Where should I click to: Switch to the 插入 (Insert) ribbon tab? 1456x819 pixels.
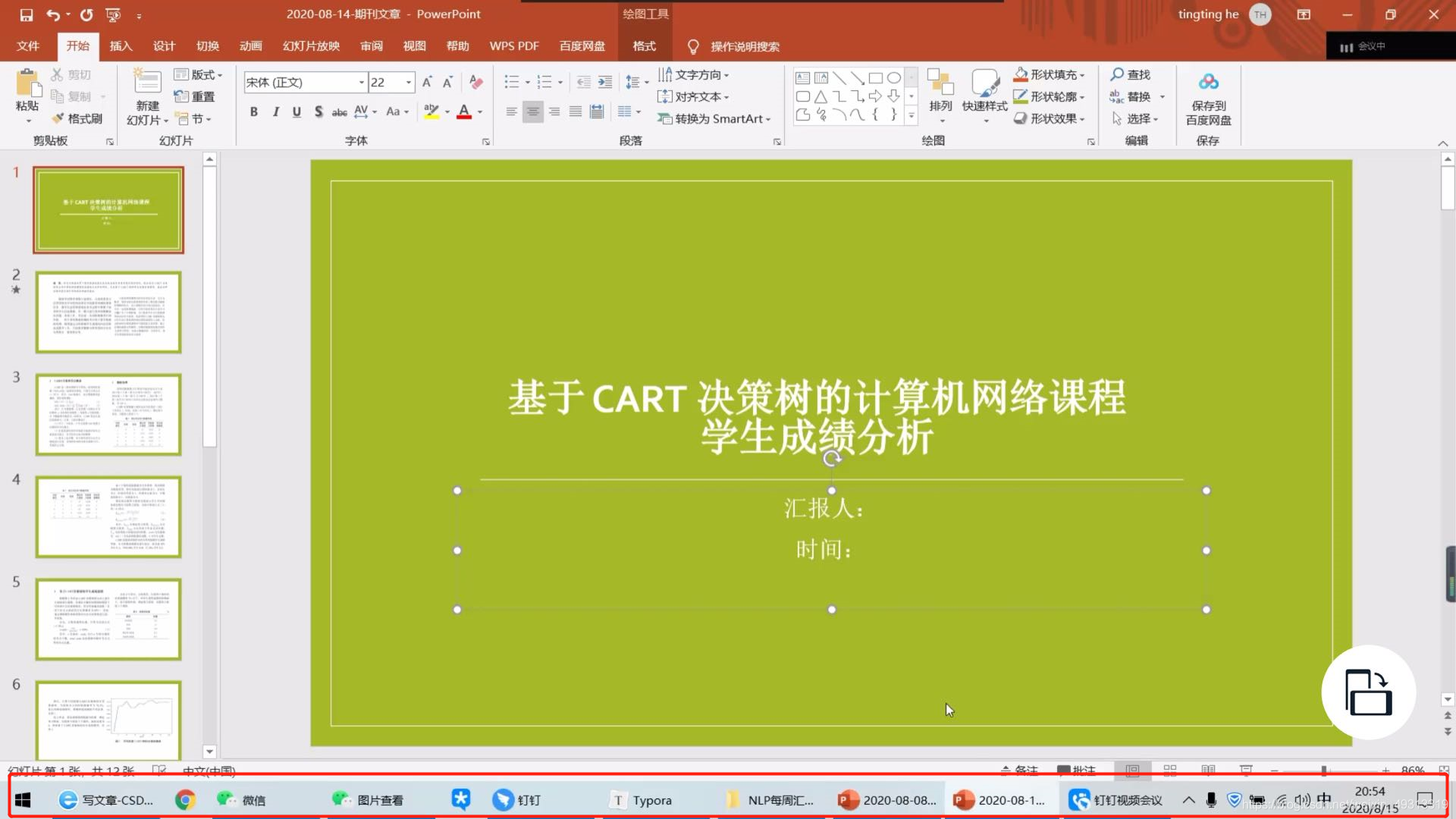[121, 46]
